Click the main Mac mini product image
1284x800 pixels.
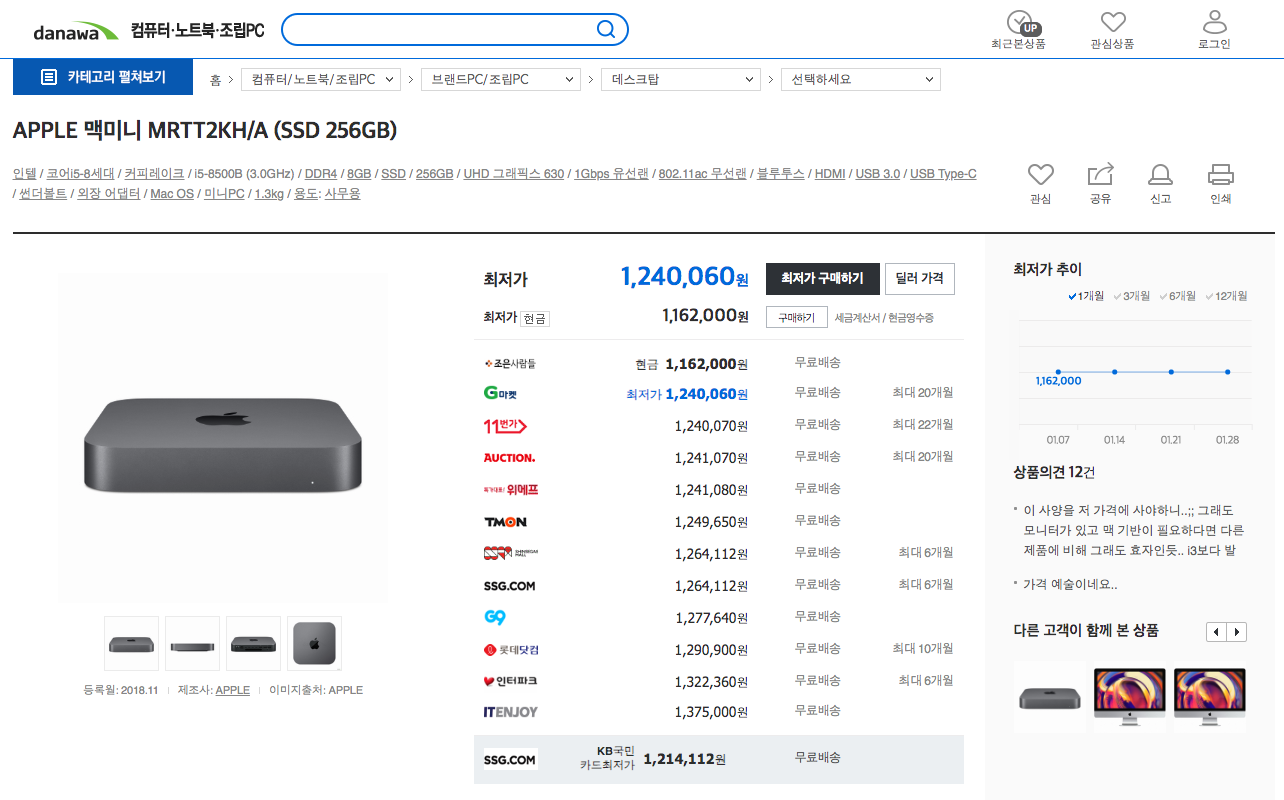point(223,438)
